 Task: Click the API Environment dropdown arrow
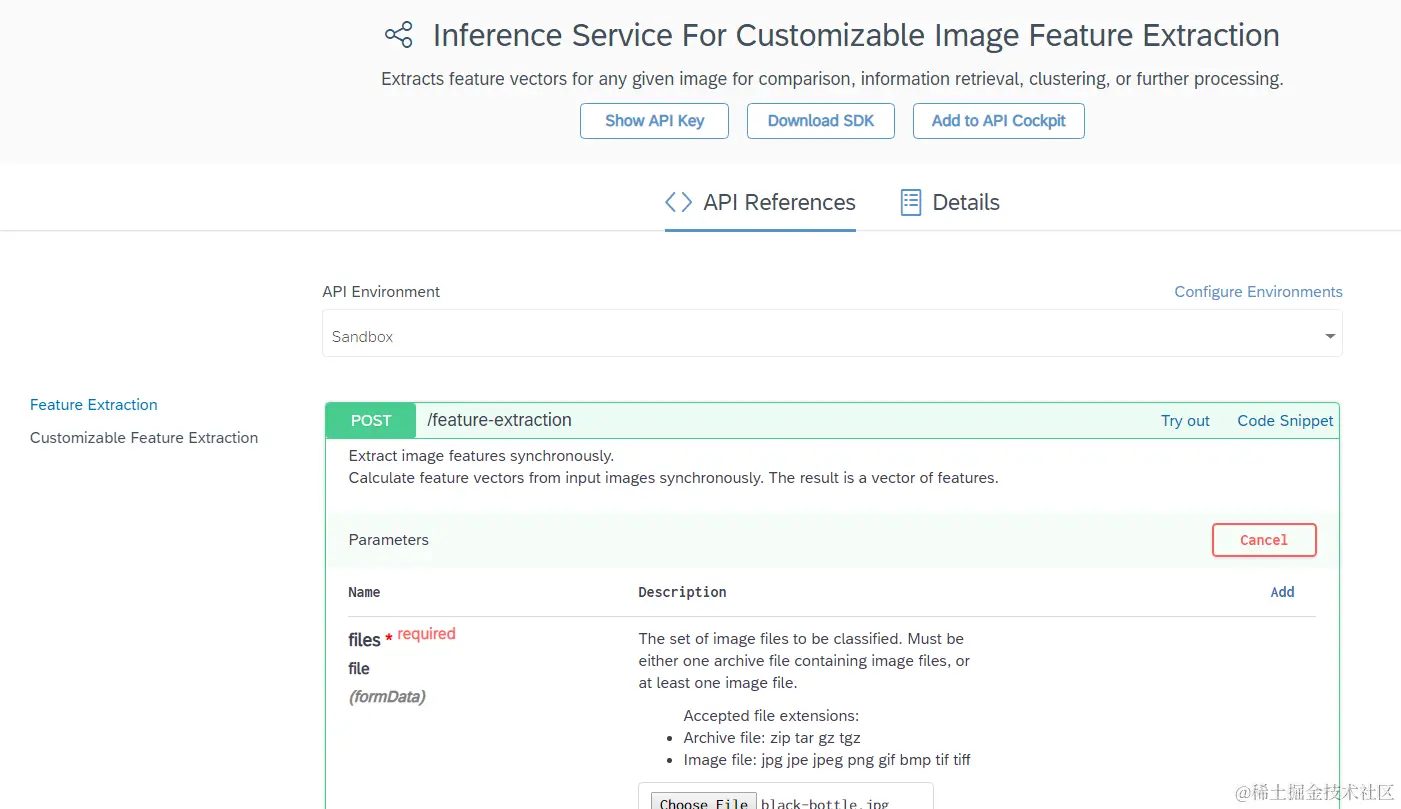(1330, 337)
